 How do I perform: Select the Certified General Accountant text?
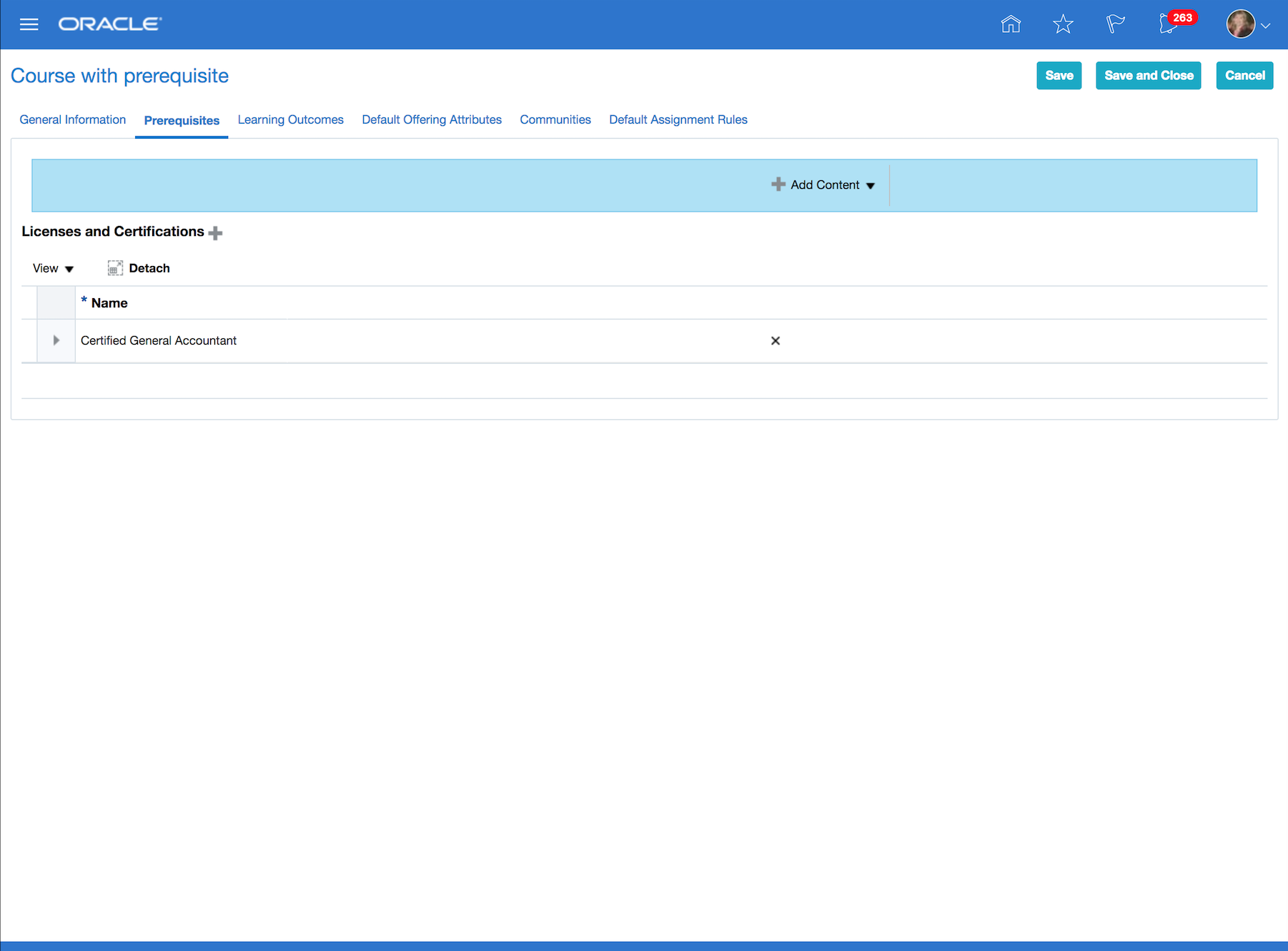(x=159, y=341)
